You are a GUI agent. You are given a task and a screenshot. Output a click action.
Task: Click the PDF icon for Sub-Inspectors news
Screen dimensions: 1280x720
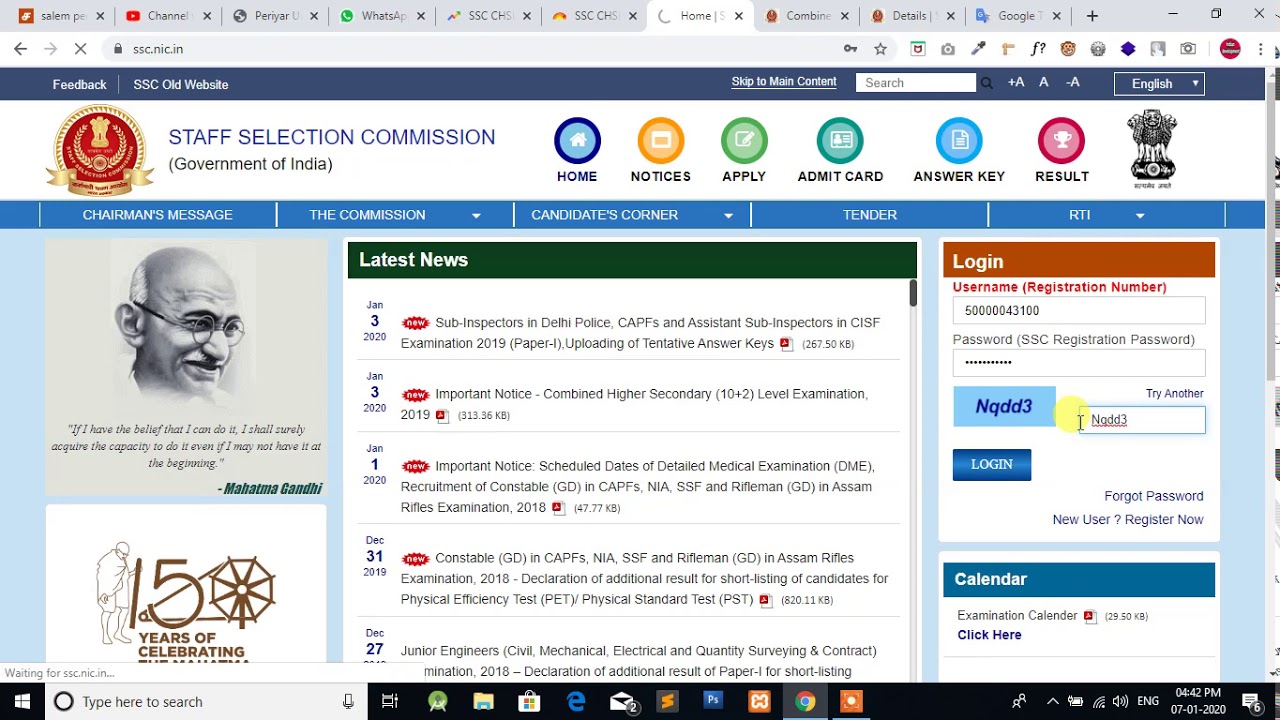(x=786, y=344)
